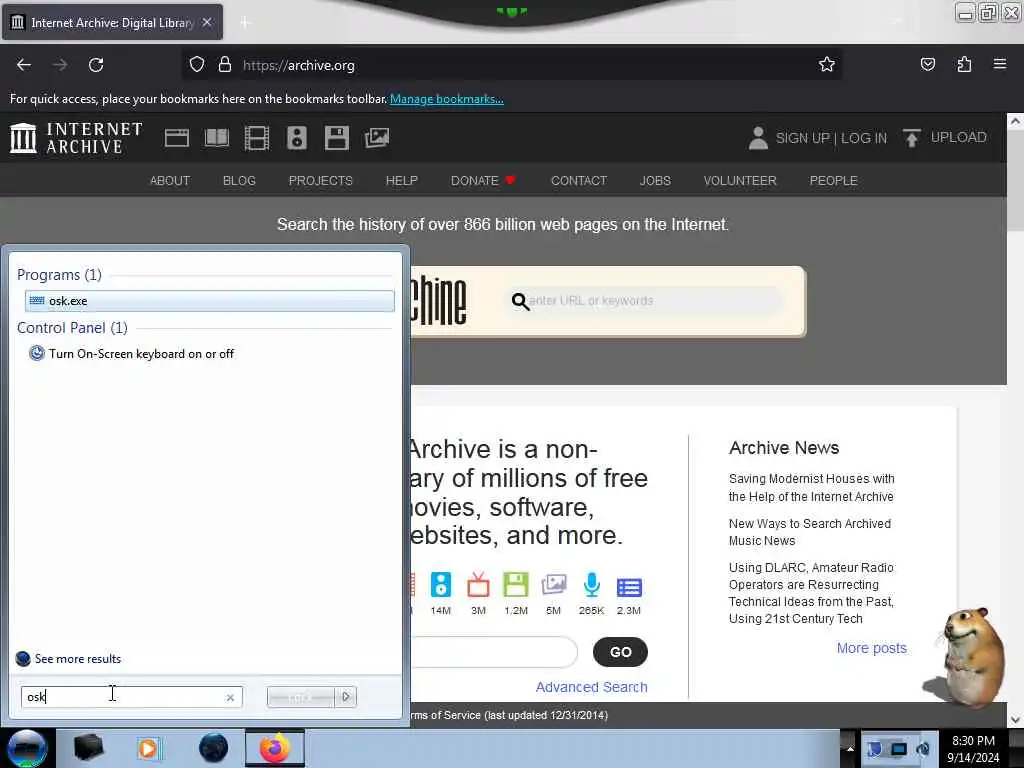Open the extensions puzzle icon
The width and height of the screenshot is (1024, 768).
click(964, 64)
